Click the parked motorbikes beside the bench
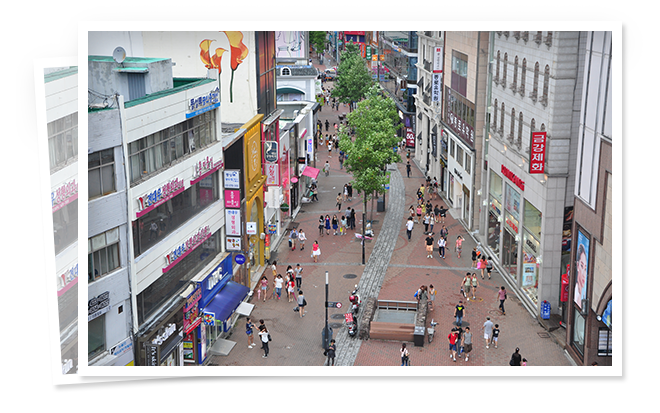This screenshot has height=413, width=660. tap(352, 310)
